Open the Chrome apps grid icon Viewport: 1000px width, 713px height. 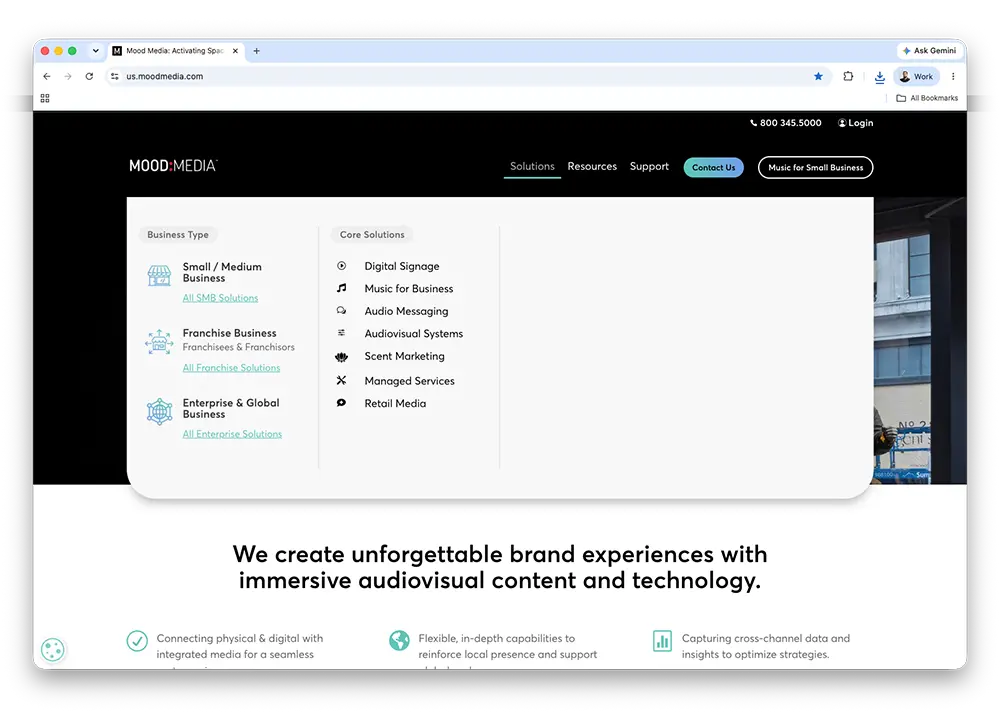45,98
